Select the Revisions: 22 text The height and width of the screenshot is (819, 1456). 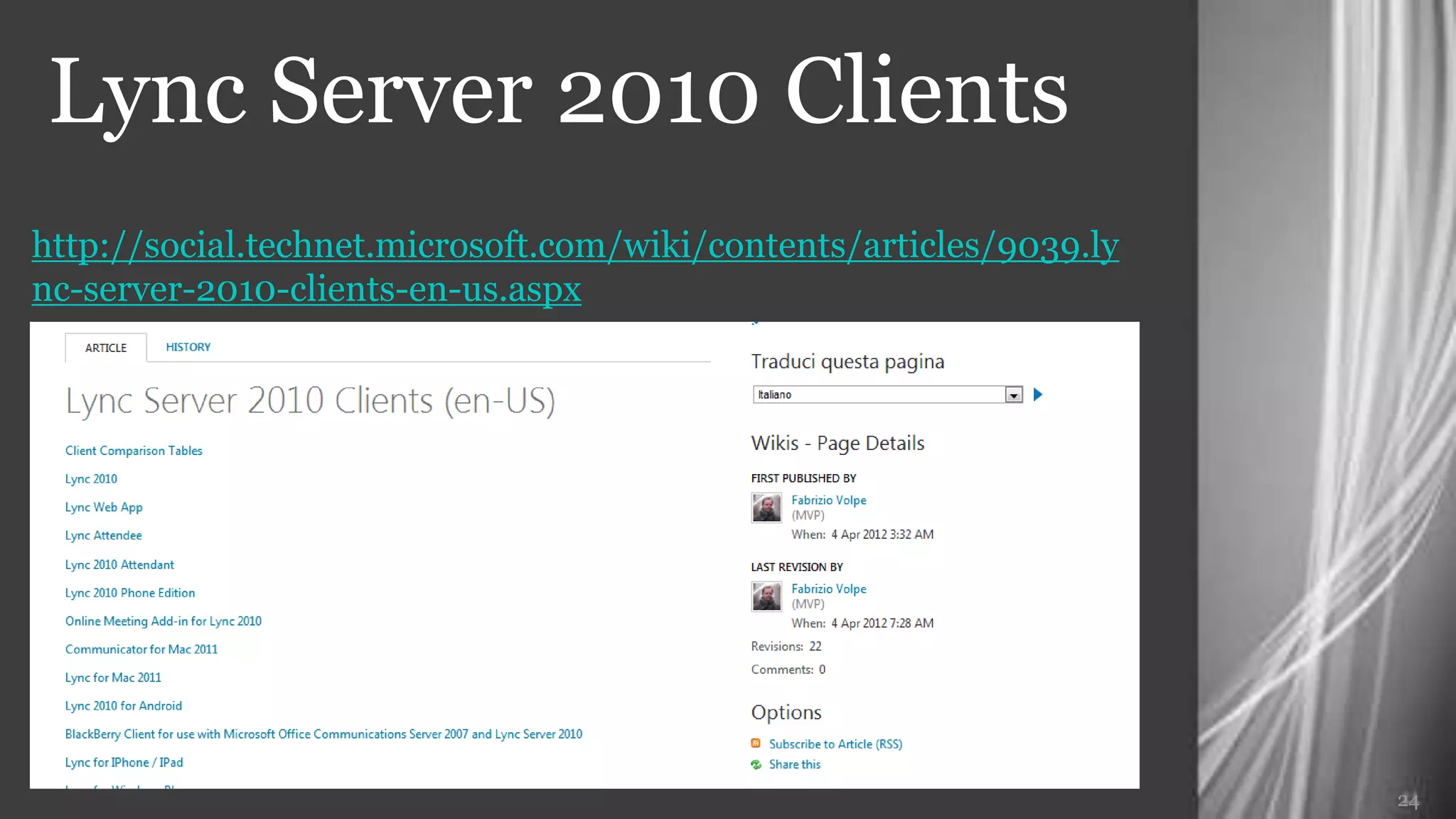click(x=786, y=646)
